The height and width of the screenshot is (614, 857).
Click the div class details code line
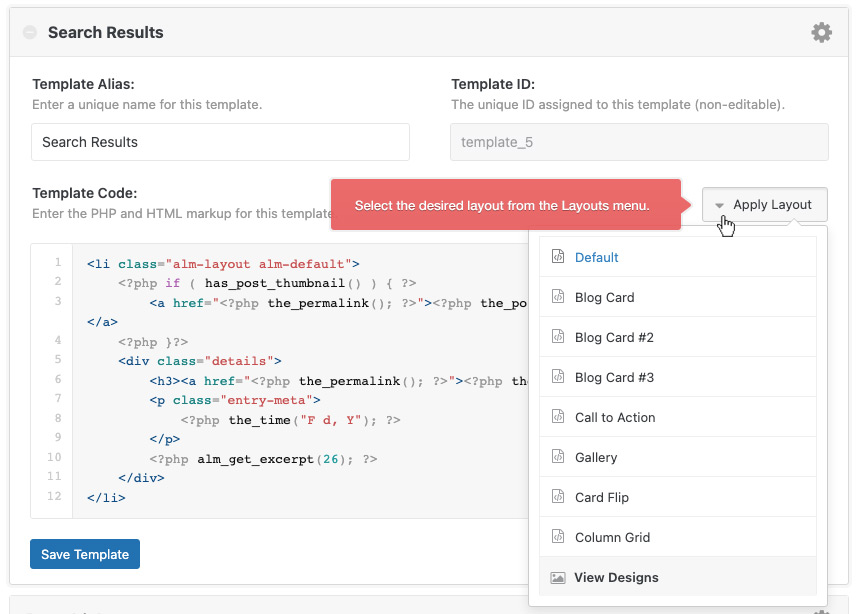pyautogui.click(x=199, y=361)
